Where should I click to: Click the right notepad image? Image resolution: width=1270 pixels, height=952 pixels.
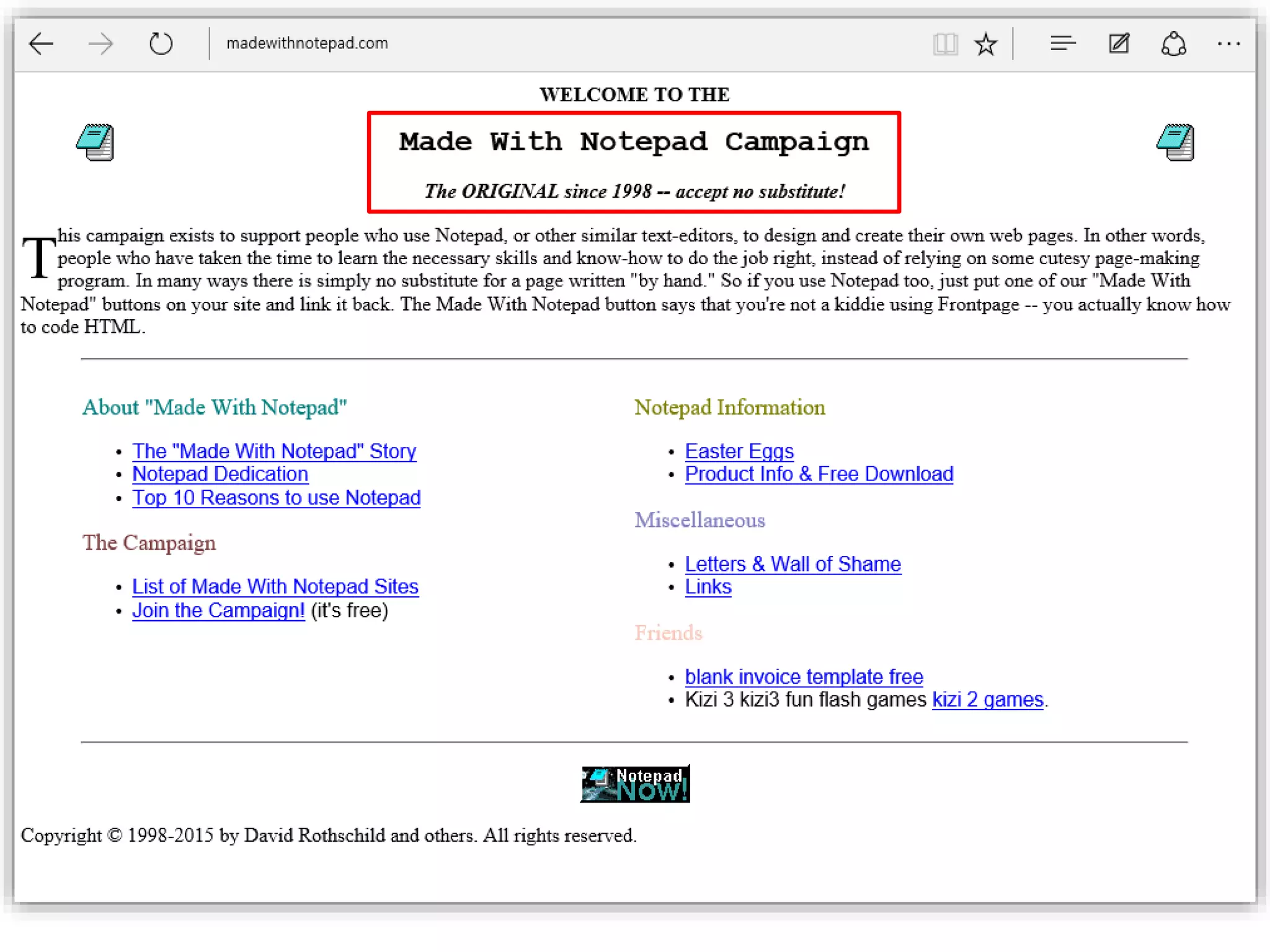click(1175, 142)
